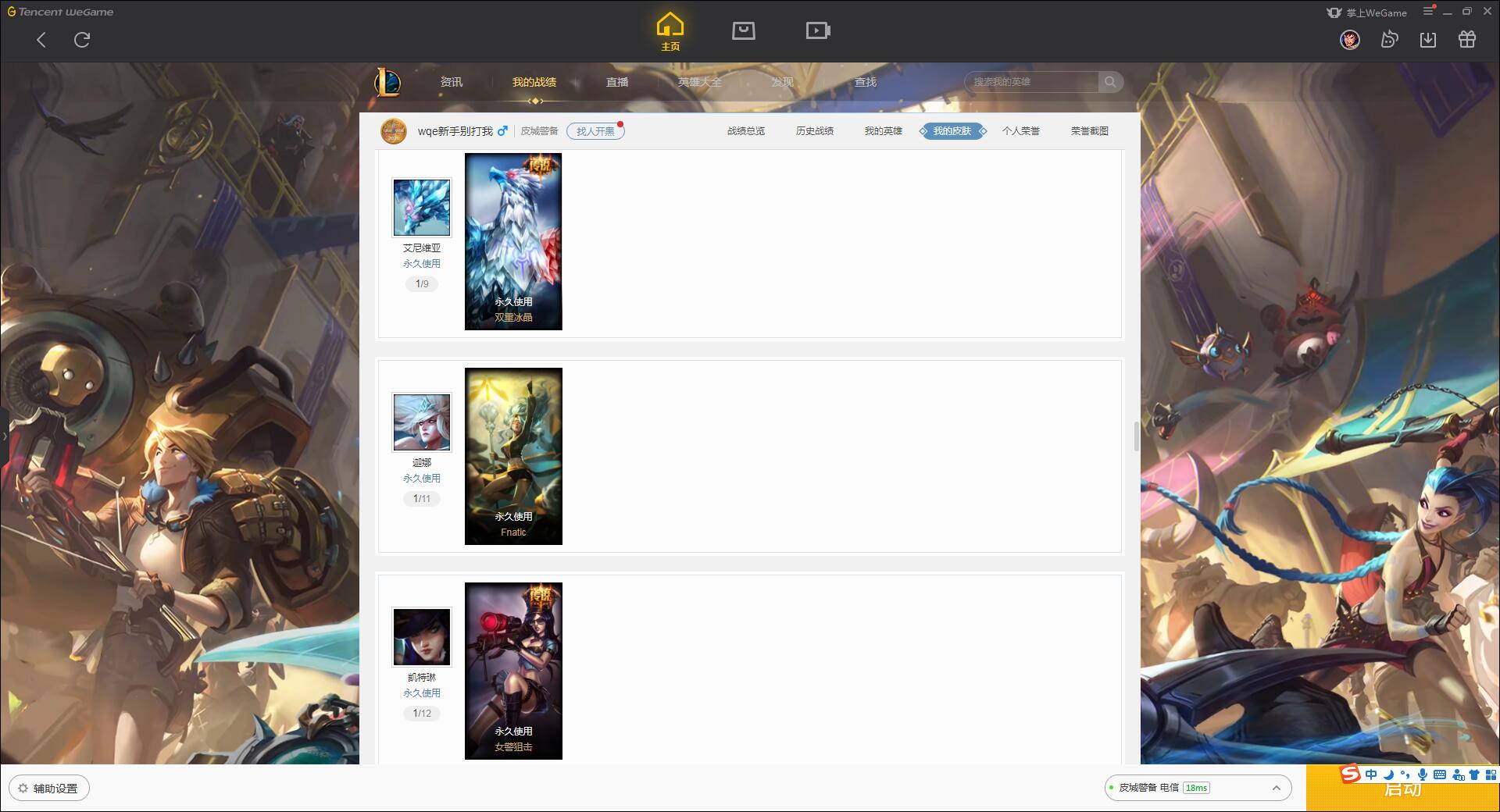Switch to the 查找 tab

pos(865,82)
